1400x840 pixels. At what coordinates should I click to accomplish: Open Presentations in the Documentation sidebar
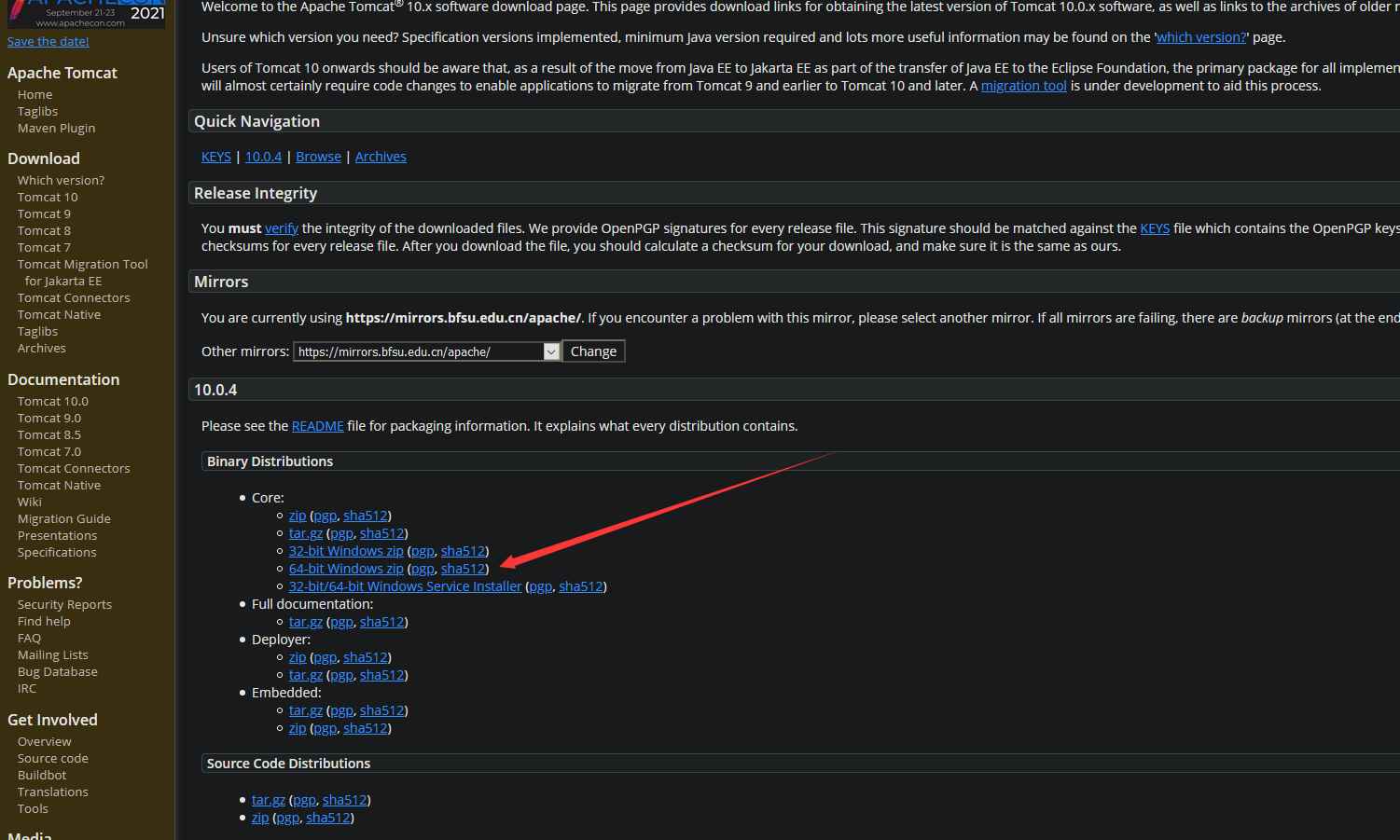[x=57, y=536]
